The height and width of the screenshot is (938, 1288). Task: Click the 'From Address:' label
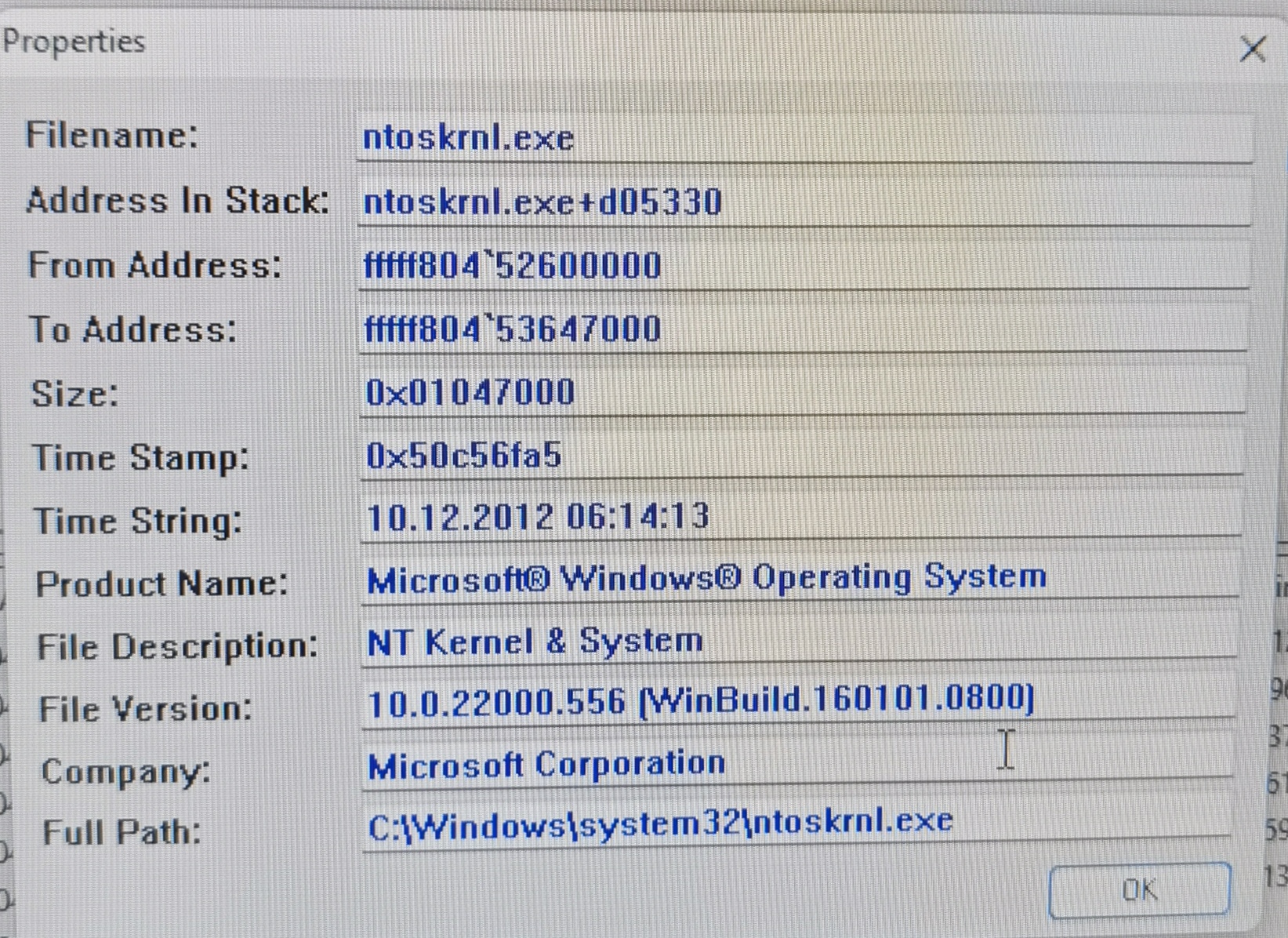pyautogui.click(x=154, y=265)
